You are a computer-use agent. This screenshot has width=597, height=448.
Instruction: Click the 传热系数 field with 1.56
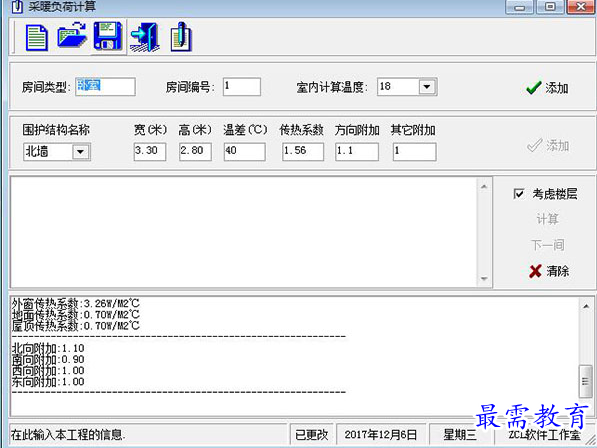click(303, 151)
